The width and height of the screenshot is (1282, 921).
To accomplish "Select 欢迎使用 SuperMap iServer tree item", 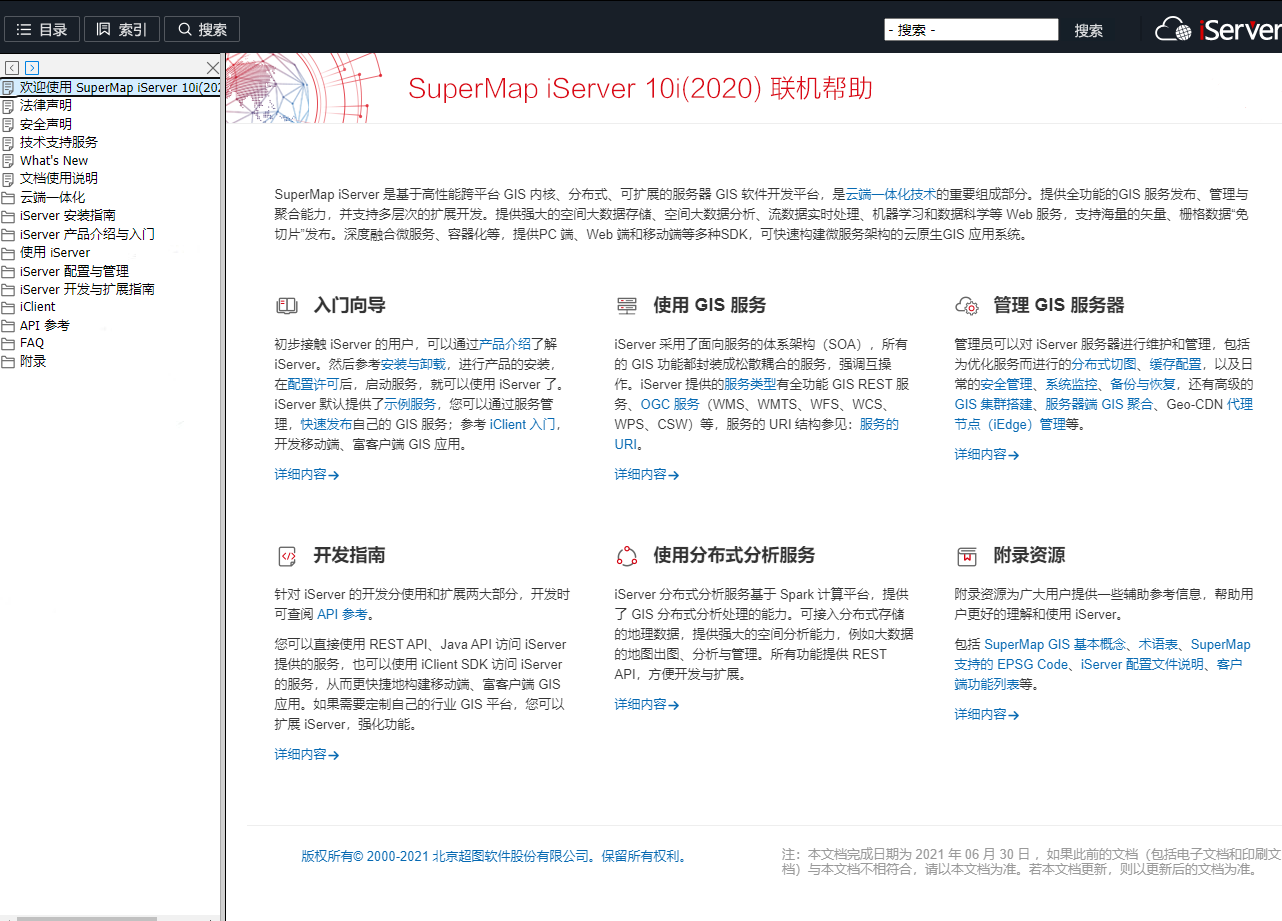I will coord(111,88).
